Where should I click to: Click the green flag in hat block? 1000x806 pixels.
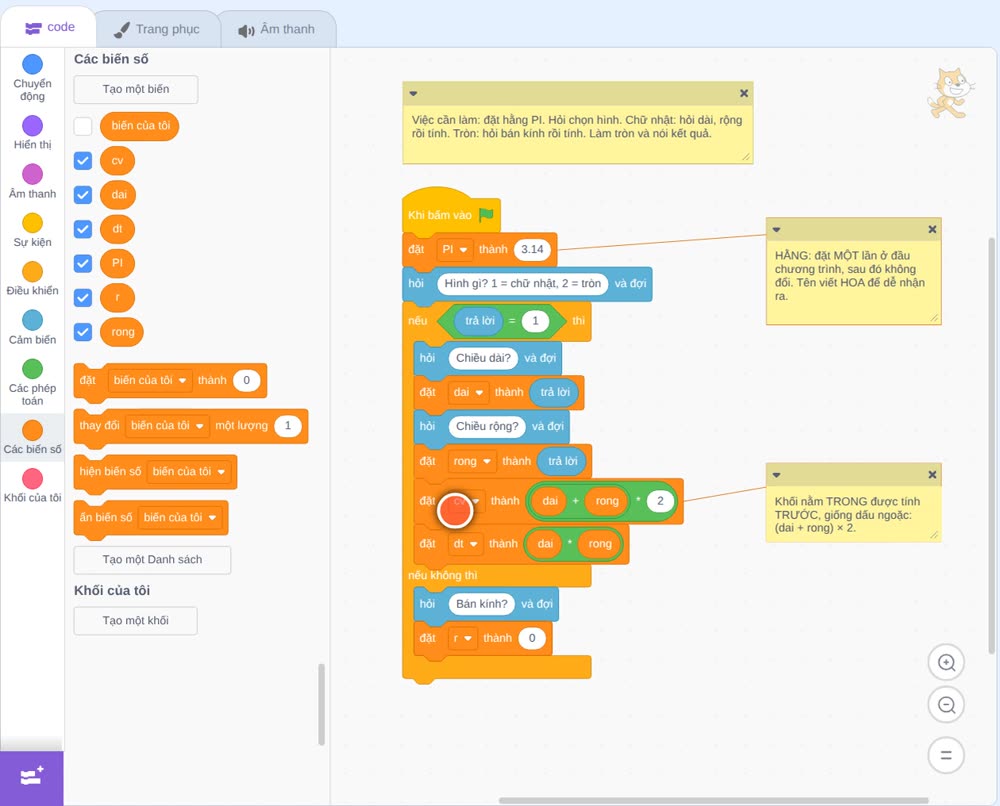click(x=487, y=215)
